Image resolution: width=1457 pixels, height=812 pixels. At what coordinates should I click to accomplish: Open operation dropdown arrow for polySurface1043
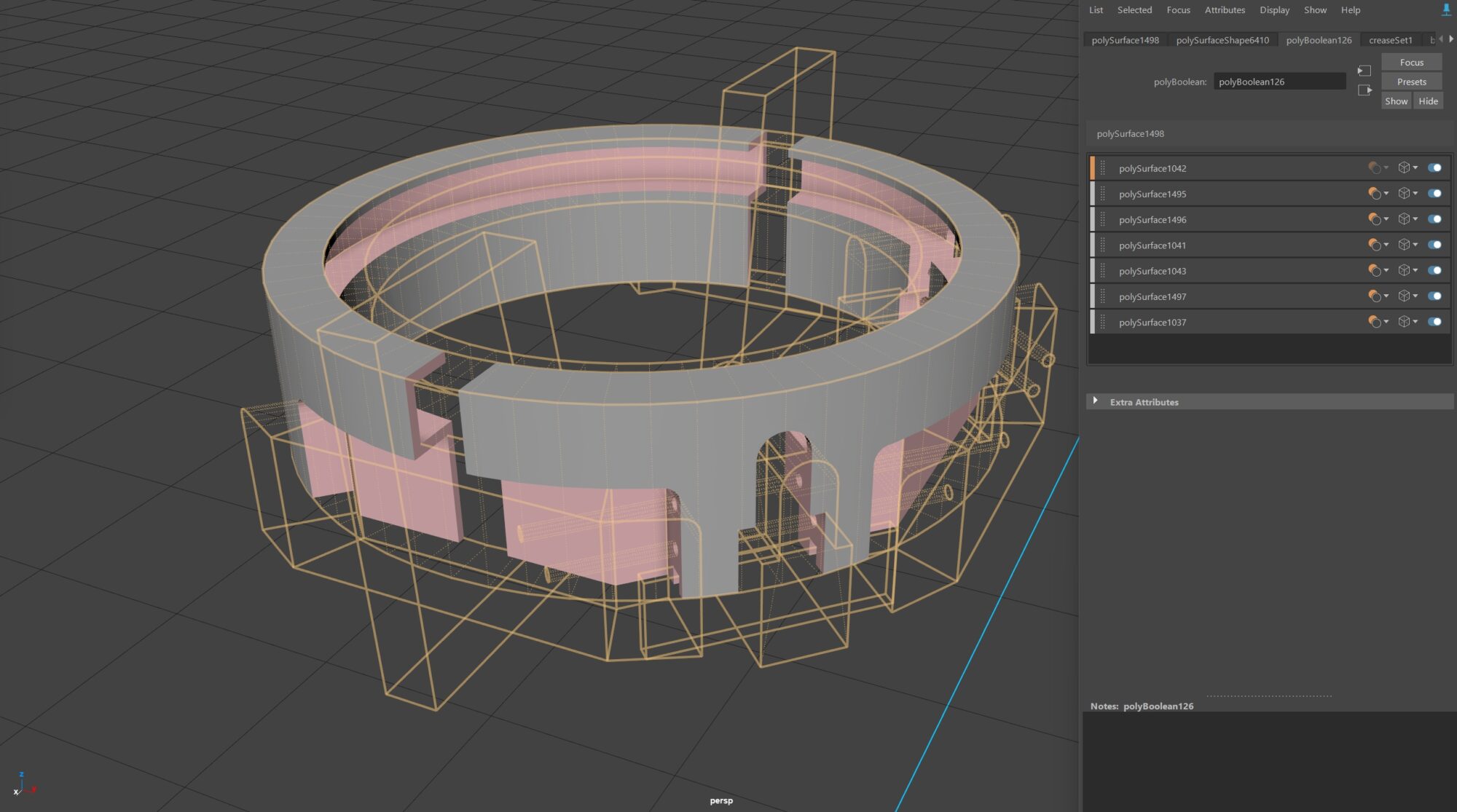click(x=1386, y=271)
